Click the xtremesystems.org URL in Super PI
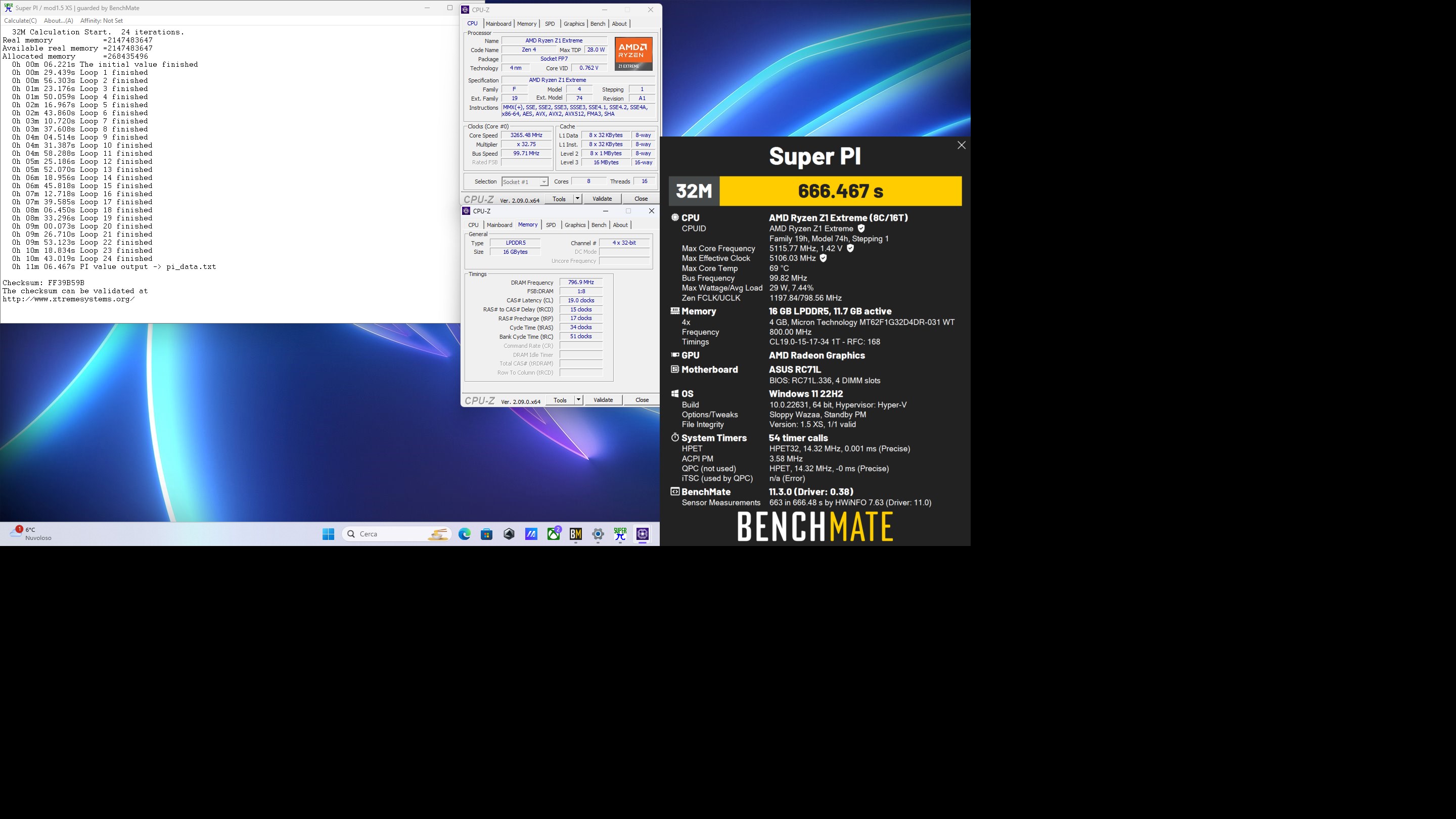1456x819 pixels. click(x=68, y=300)
